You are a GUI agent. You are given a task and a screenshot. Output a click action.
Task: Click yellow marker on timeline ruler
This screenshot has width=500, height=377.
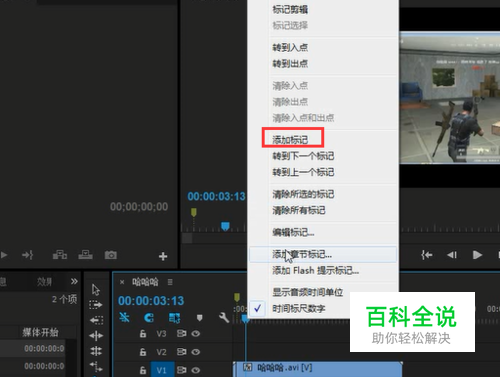click(x=237, y=297)
